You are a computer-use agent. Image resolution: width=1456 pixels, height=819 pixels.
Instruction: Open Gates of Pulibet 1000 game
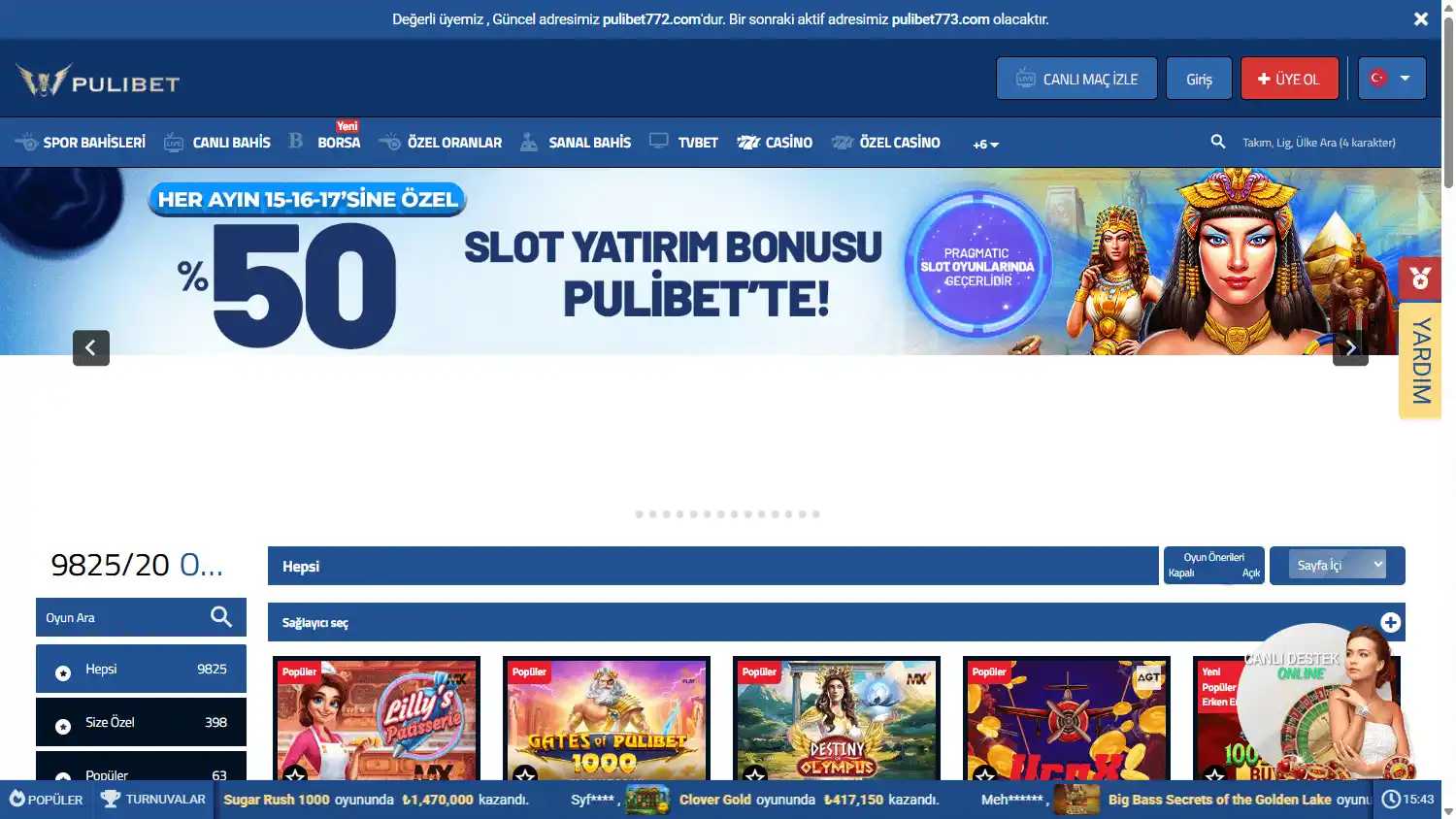(x=607, y=719)
